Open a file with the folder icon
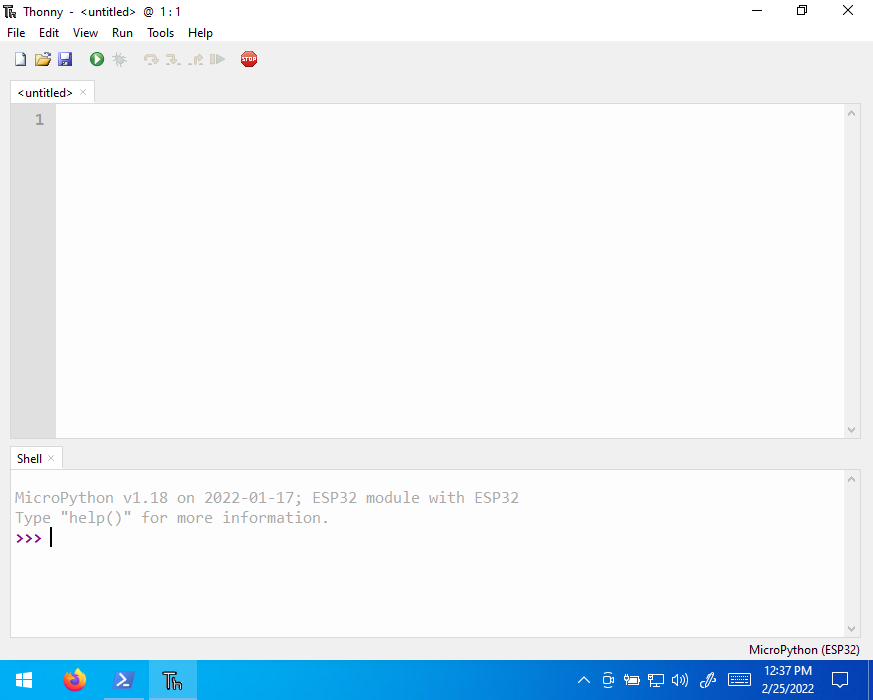Screen dimensions: 873x700 click(x=43, y=59)
